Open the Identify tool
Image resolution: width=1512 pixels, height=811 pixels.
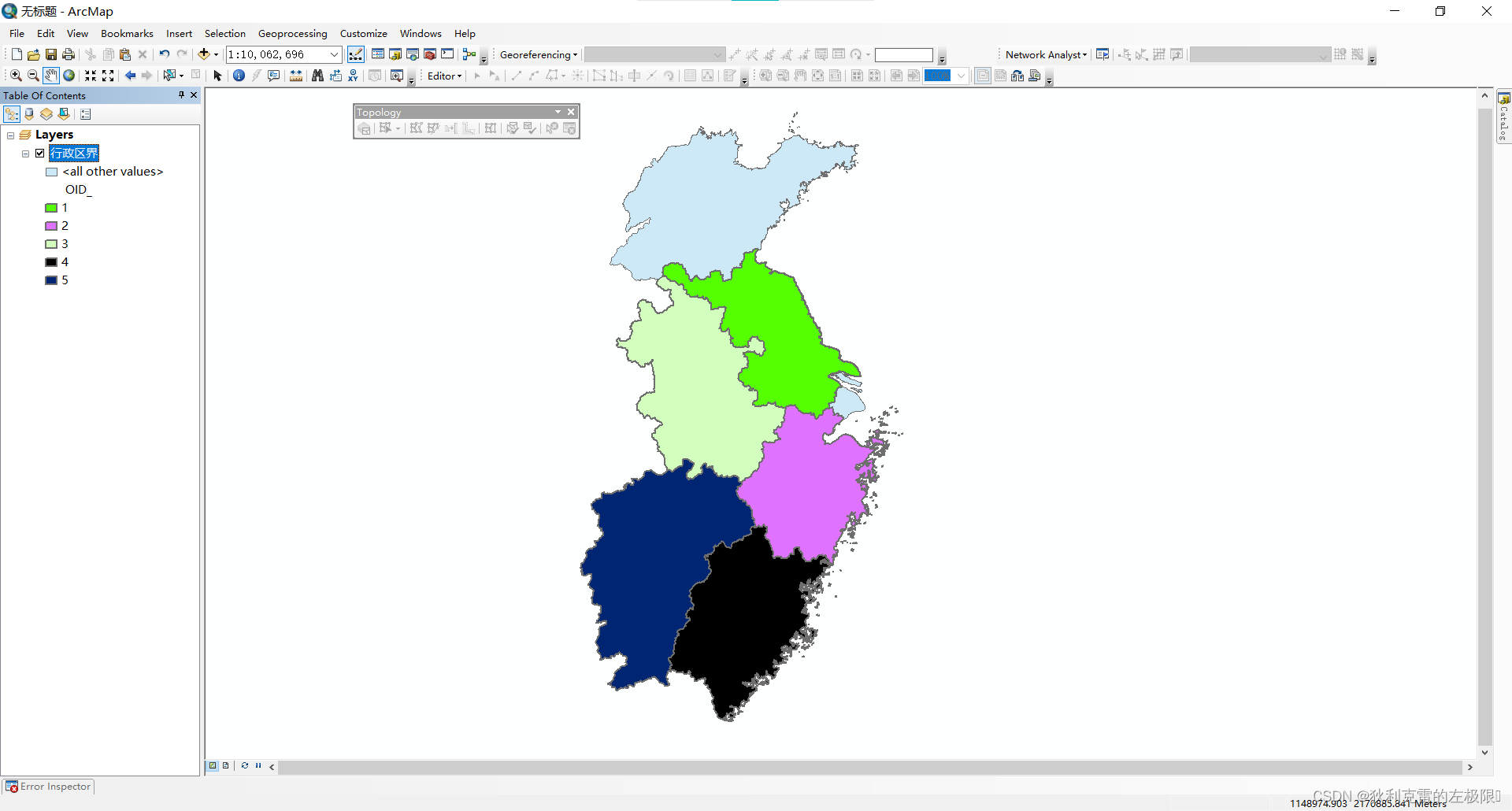pos(239,75)
